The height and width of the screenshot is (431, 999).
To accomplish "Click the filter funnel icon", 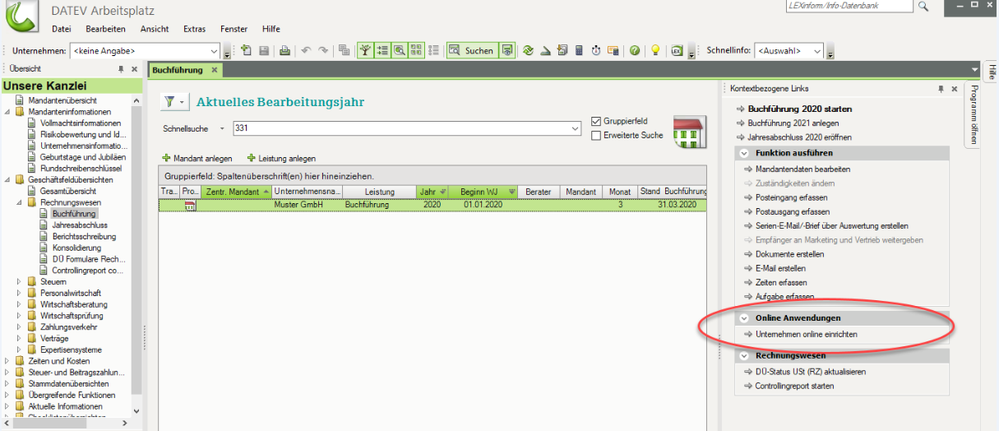I will coord(169,101).
